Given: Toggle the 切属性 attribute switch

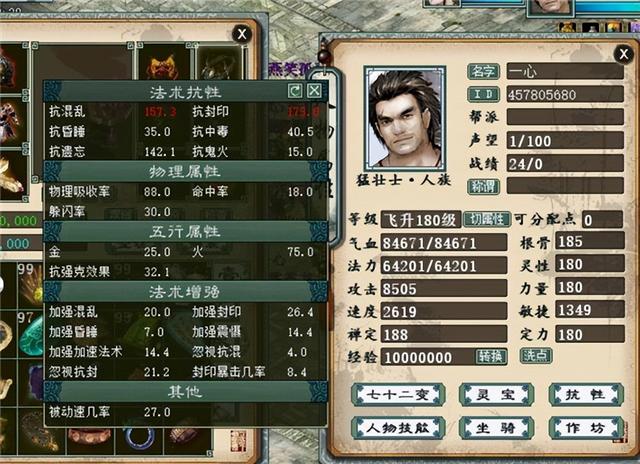Looking at the screenshot, I should (487, 220).
